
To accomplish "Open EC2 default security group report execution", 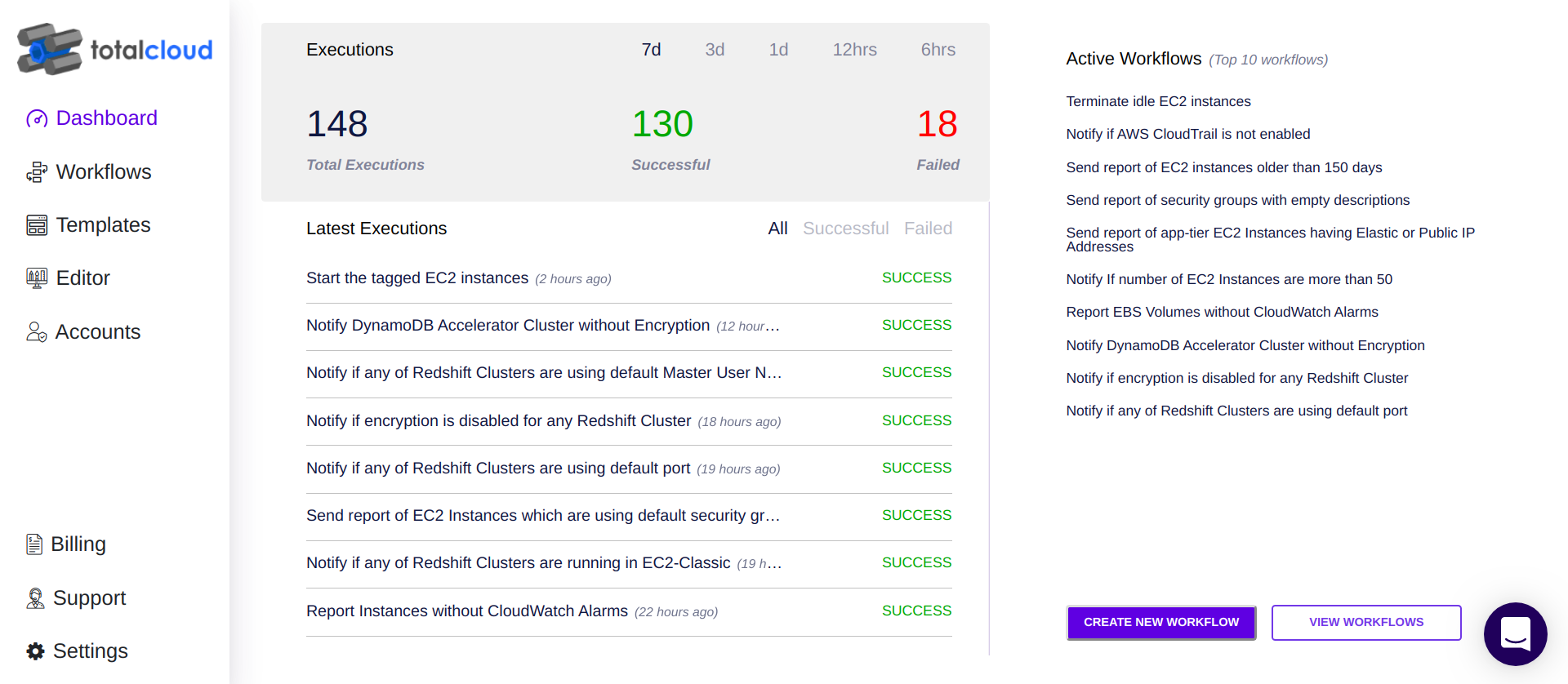I will pyautogui.click(x=629, y=516).
